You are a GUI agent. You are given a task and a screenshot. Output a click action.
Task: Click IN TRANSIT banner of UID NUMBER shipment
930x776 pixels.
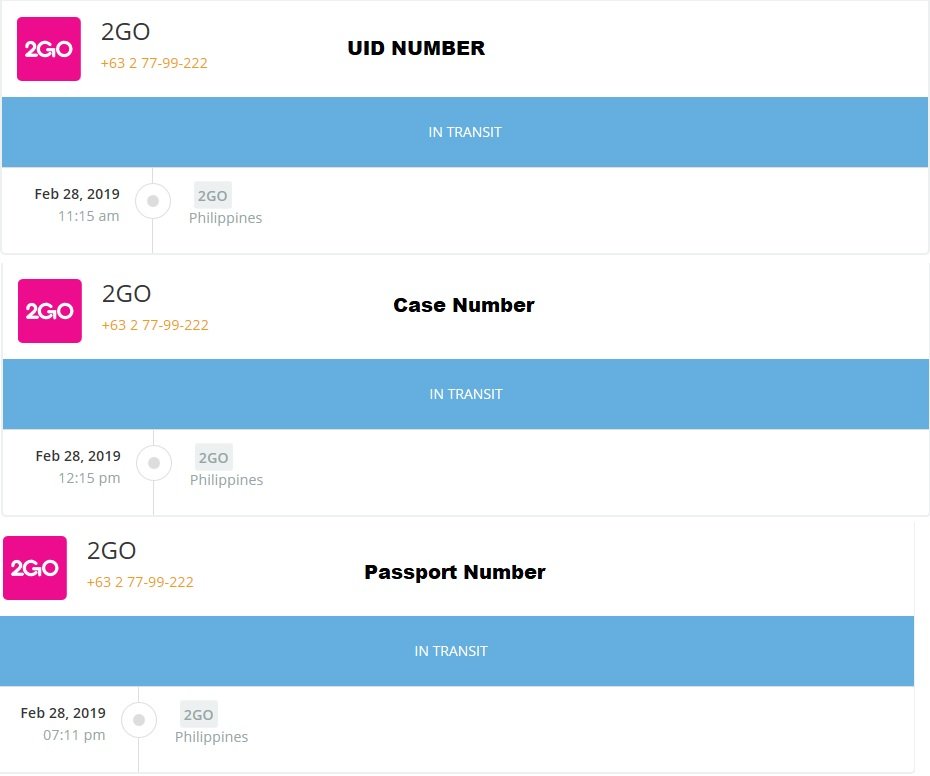465,132
